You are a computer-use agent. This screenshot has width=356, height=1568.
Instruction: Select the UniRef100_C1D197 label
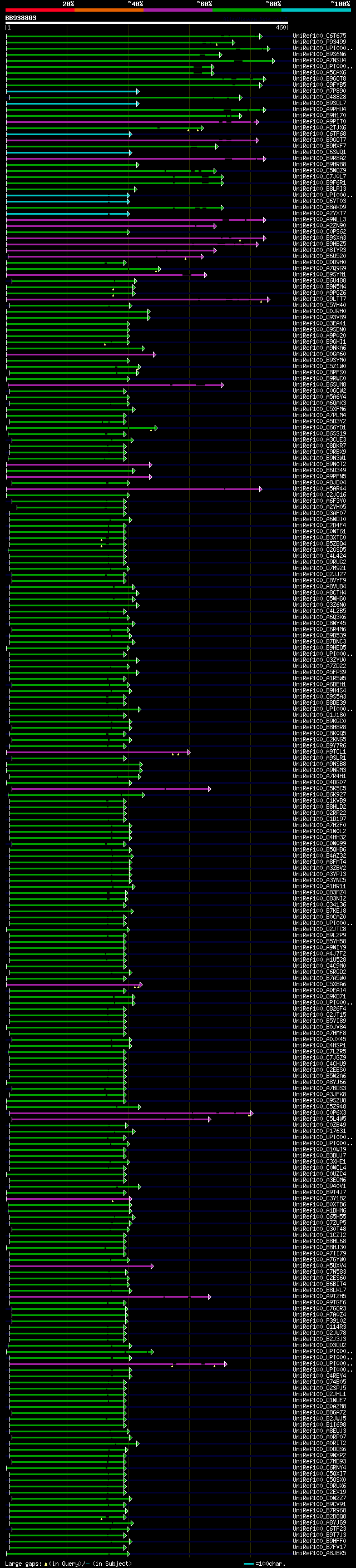click(319, 819)
